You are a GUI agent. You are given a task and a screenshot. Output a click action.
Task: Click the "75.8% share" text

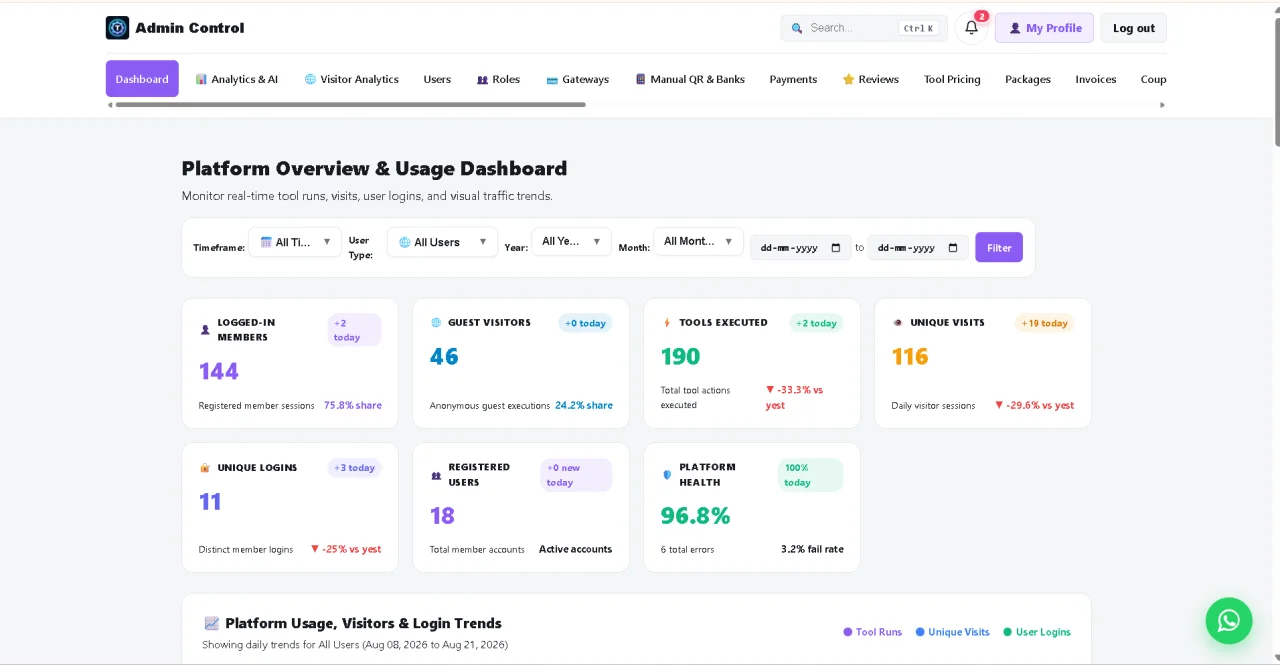tap(353, 405)
